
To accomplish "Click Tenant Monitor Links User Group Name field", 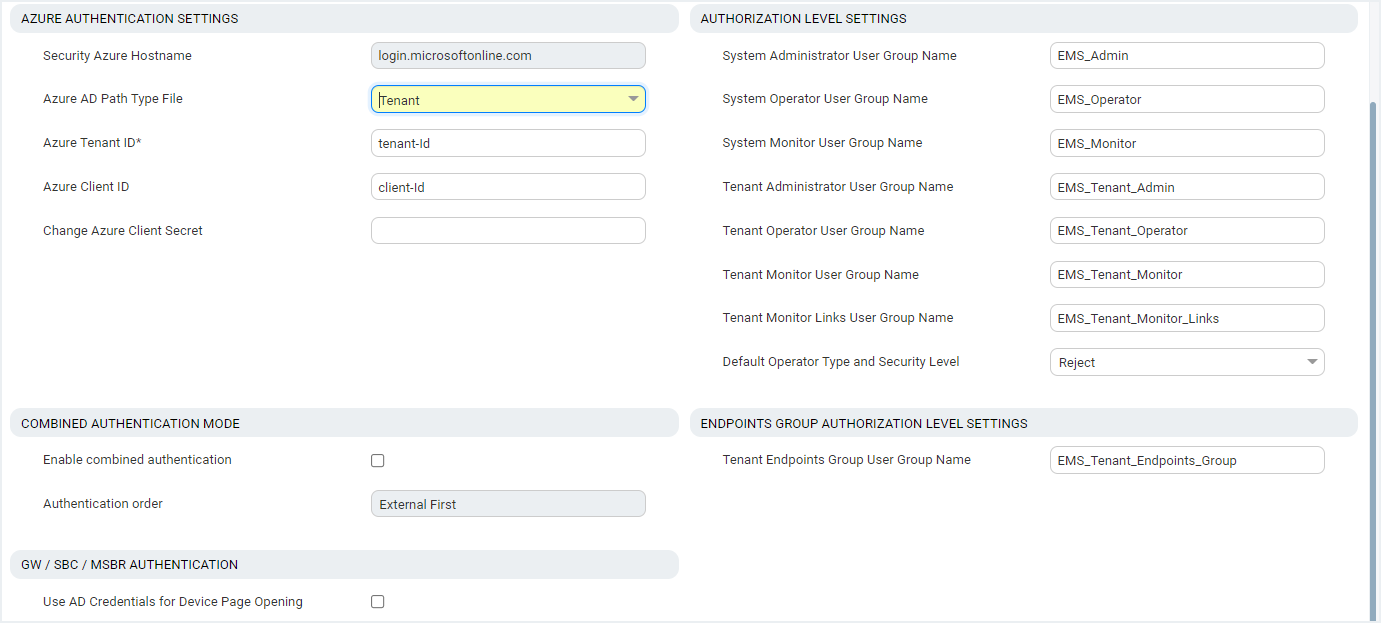I will pos(1187,318).
